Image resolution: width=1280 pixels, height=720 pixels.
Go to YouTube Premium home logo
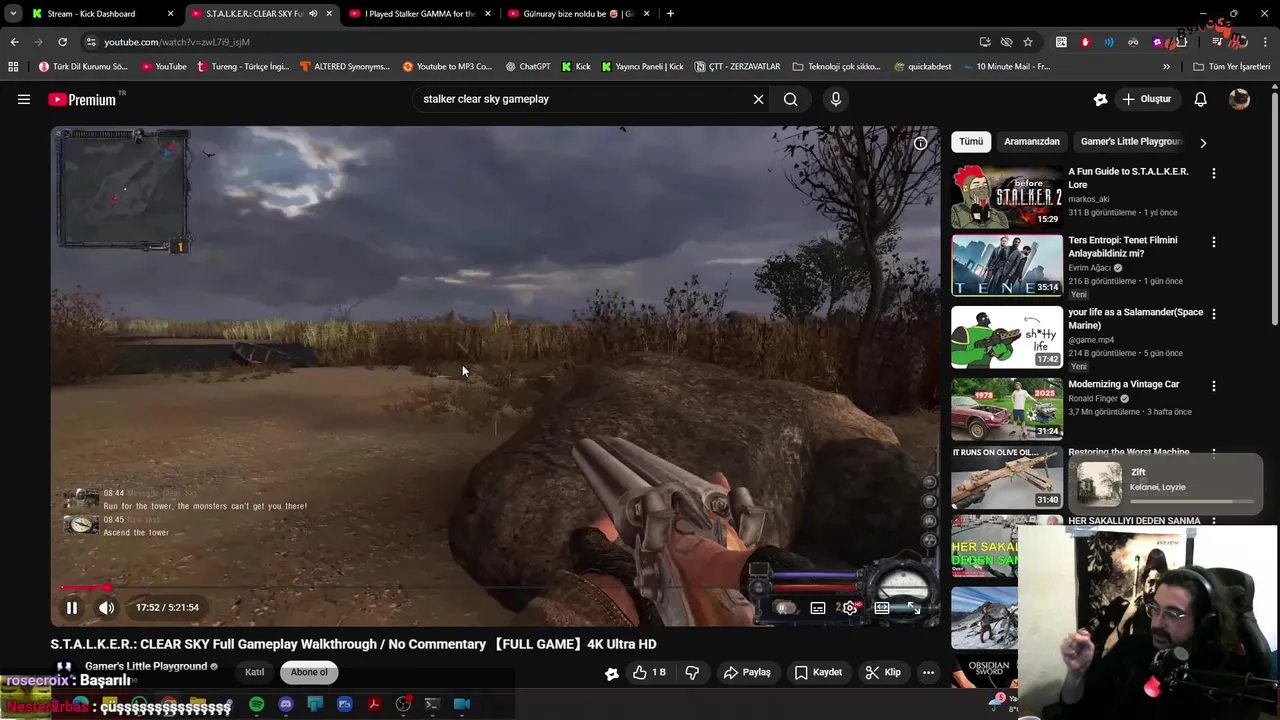[82, 99]
